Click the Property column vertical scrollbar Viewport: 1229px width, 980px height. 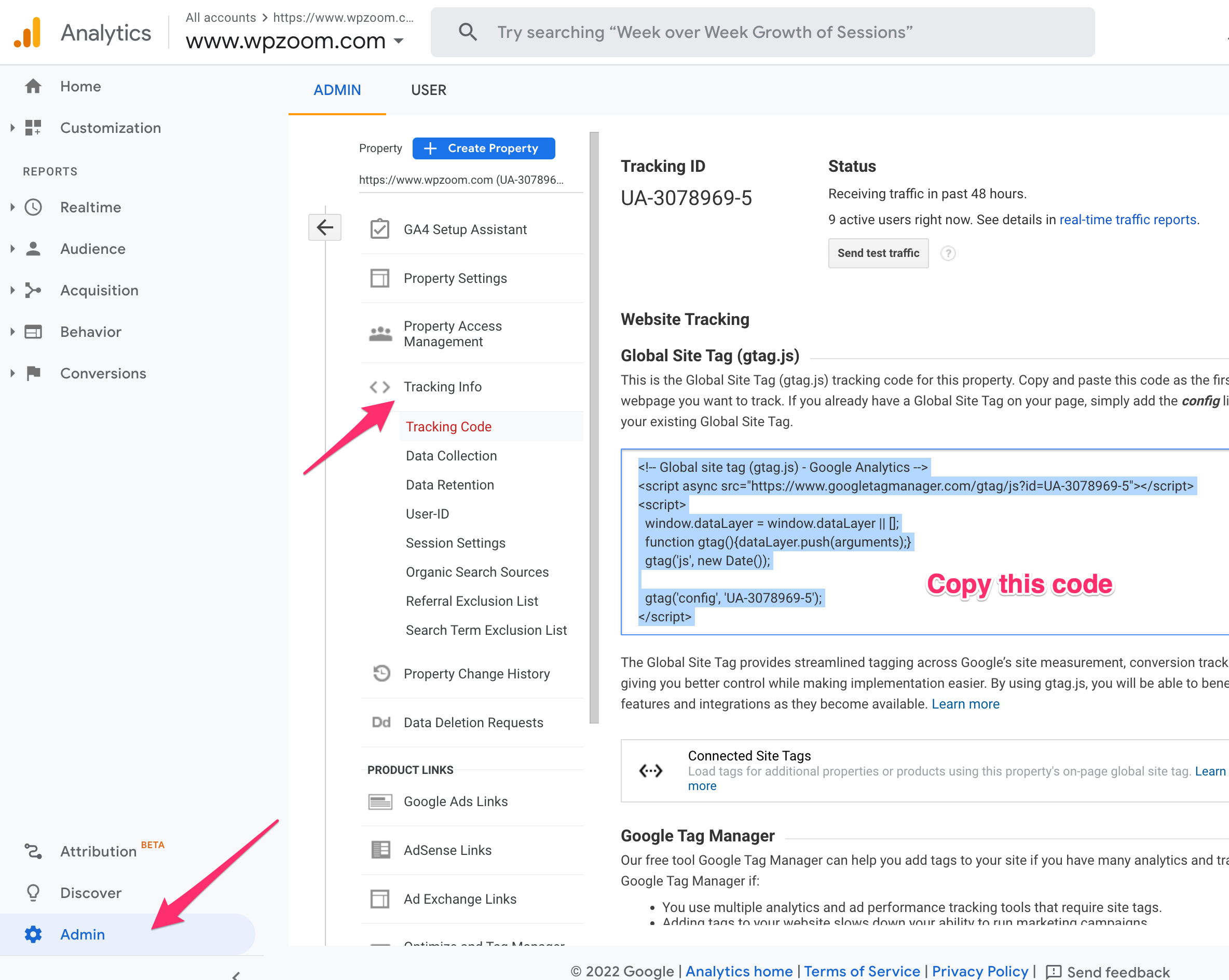click(594, 428)
